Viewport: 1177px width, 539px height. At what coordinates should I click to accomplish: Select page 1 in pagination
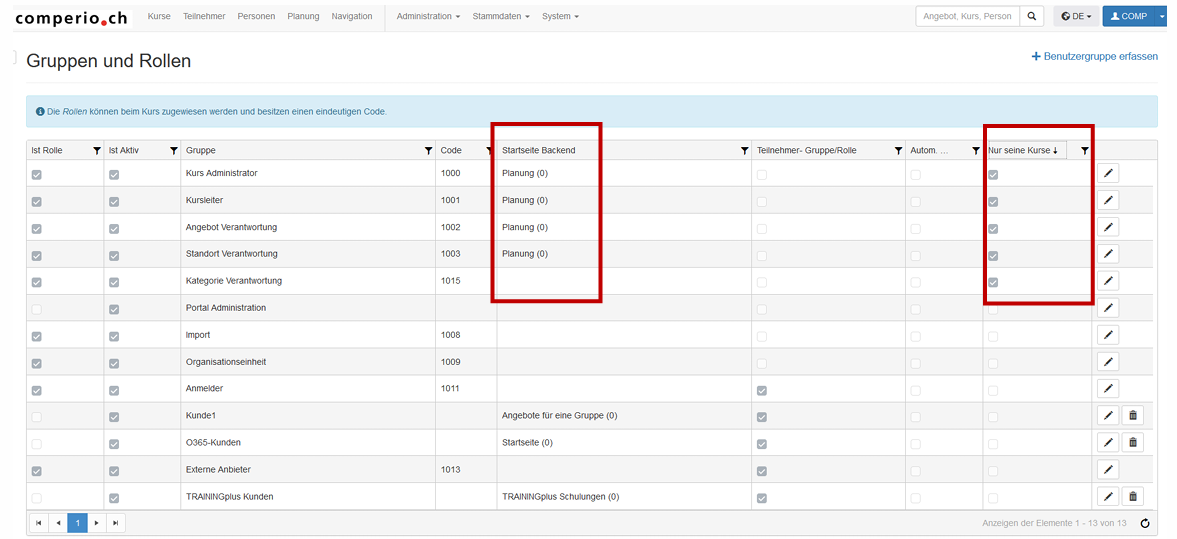click(x=77, y=522)
